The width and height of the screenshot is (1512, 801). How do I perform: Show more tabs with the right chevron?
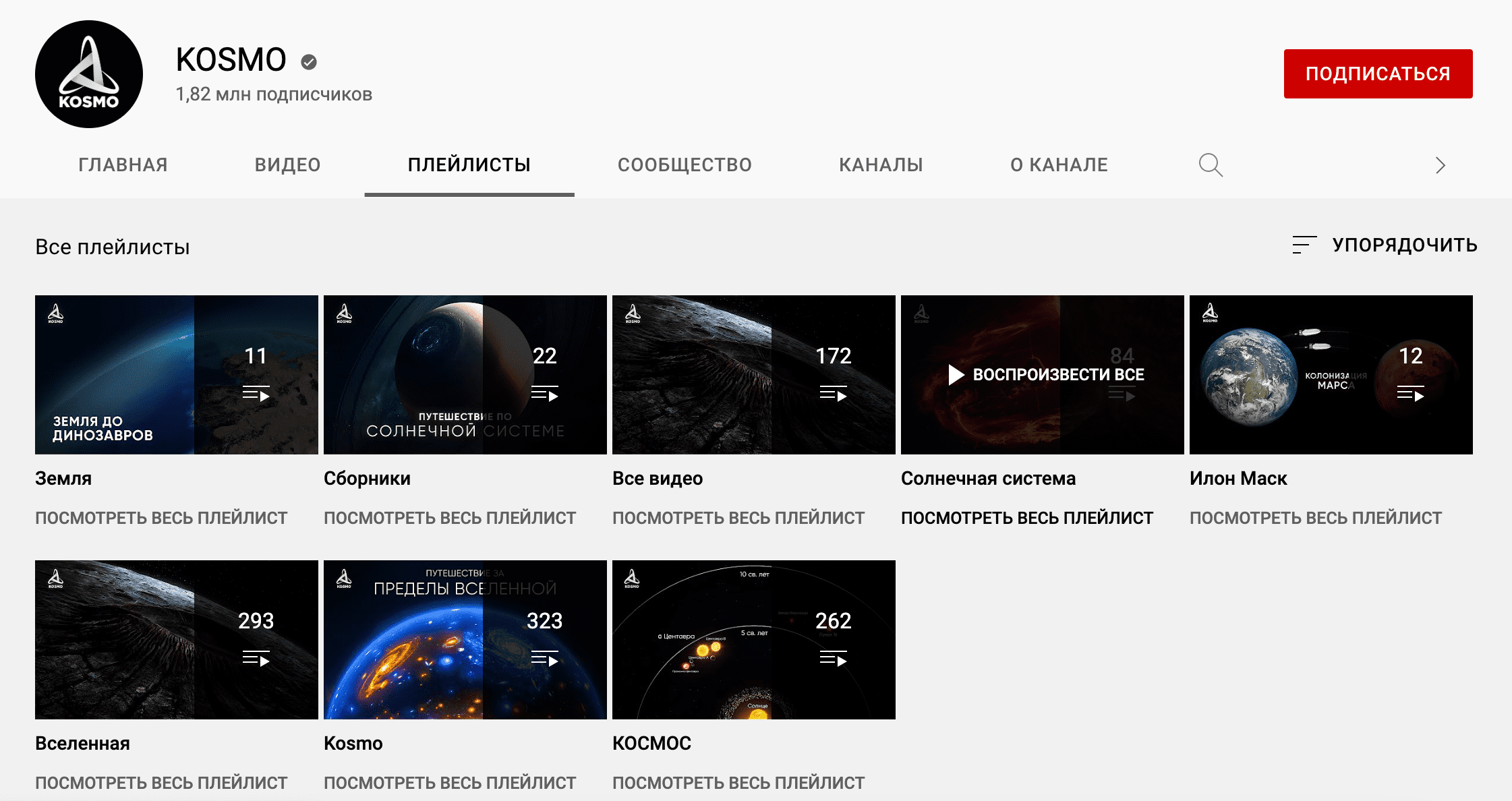click(x=1440, y=165)
